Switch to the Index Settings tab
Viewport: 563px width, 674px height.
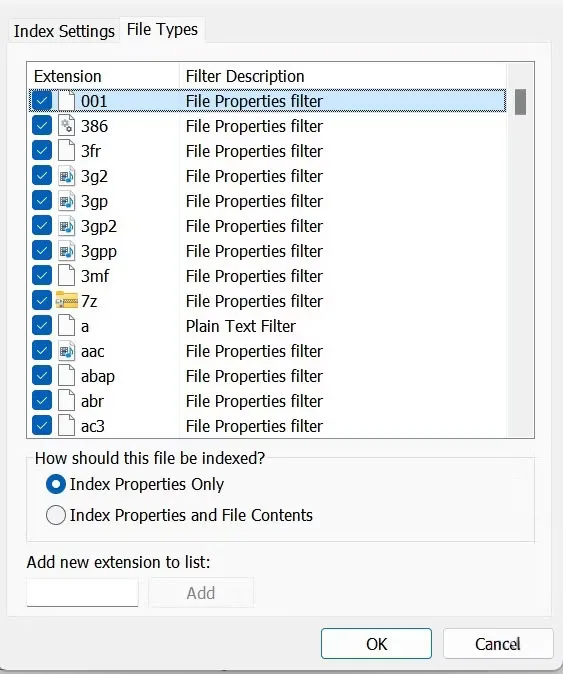(x=64, y=31)
